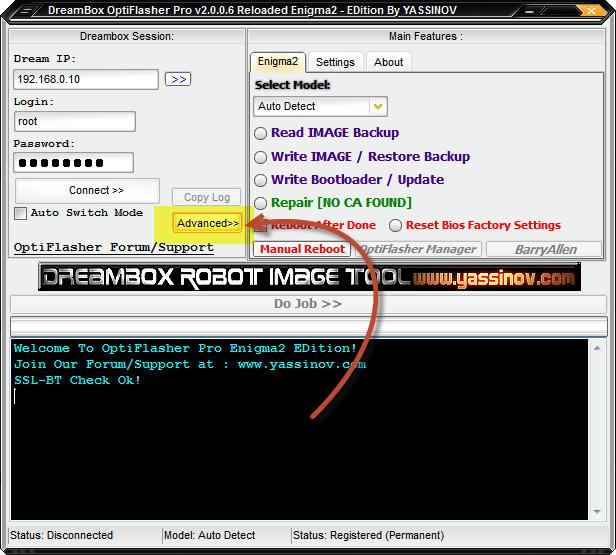Click the Copy Log button
Image resolution: width=616 pixels, height=555 pixels.
pyautogui.click(x=207, y=197)
